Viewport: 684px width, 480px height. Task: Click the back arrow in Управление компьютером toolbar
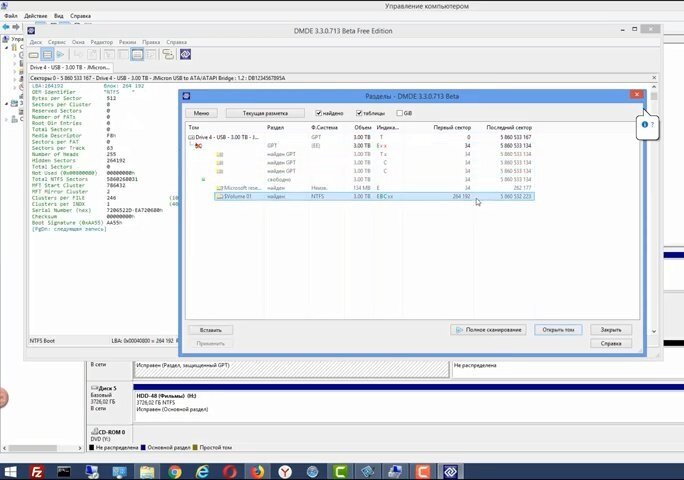(6, 27)
